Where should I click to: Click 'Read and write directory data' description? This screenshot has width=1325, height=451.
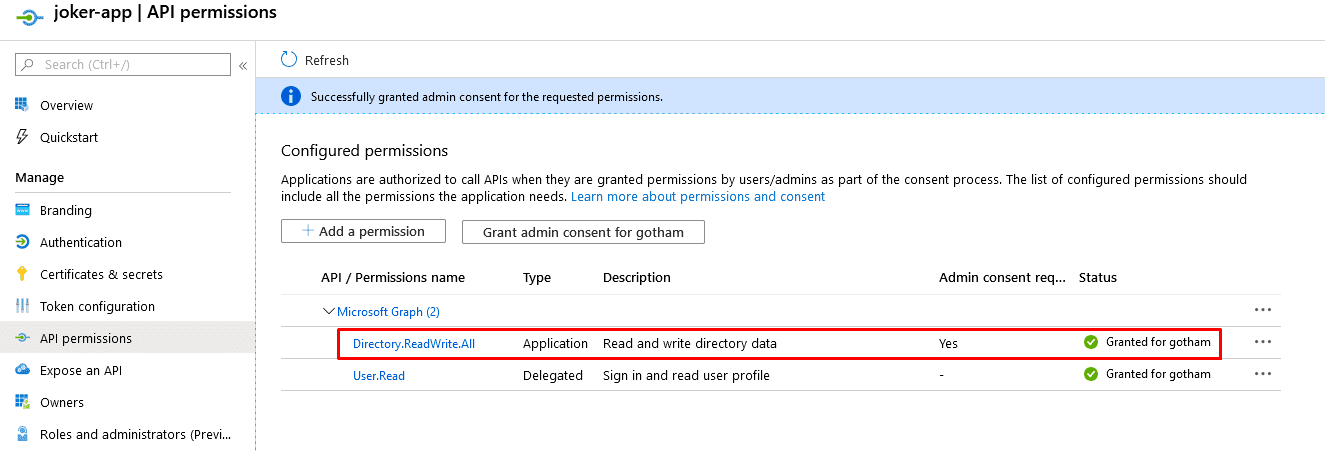click(690, 343)
